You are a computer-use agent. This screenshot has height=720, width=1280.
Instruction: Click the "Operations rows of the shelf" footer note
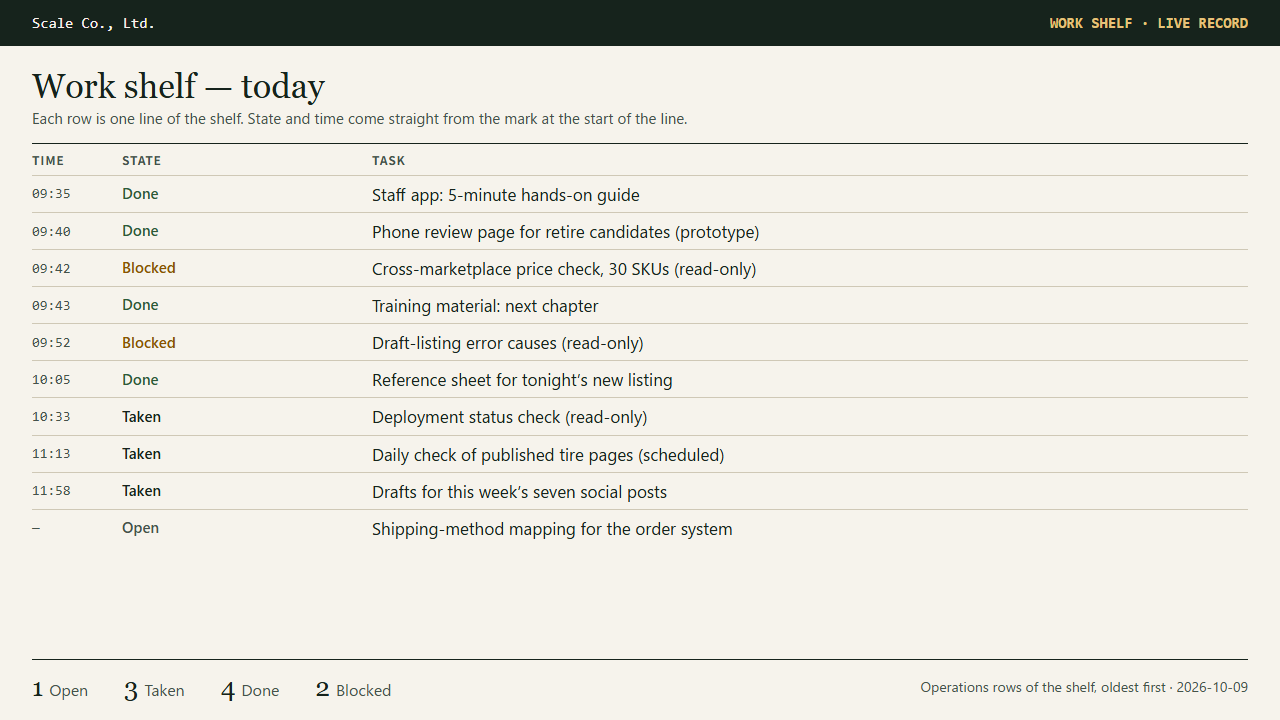pos(1084,687)
